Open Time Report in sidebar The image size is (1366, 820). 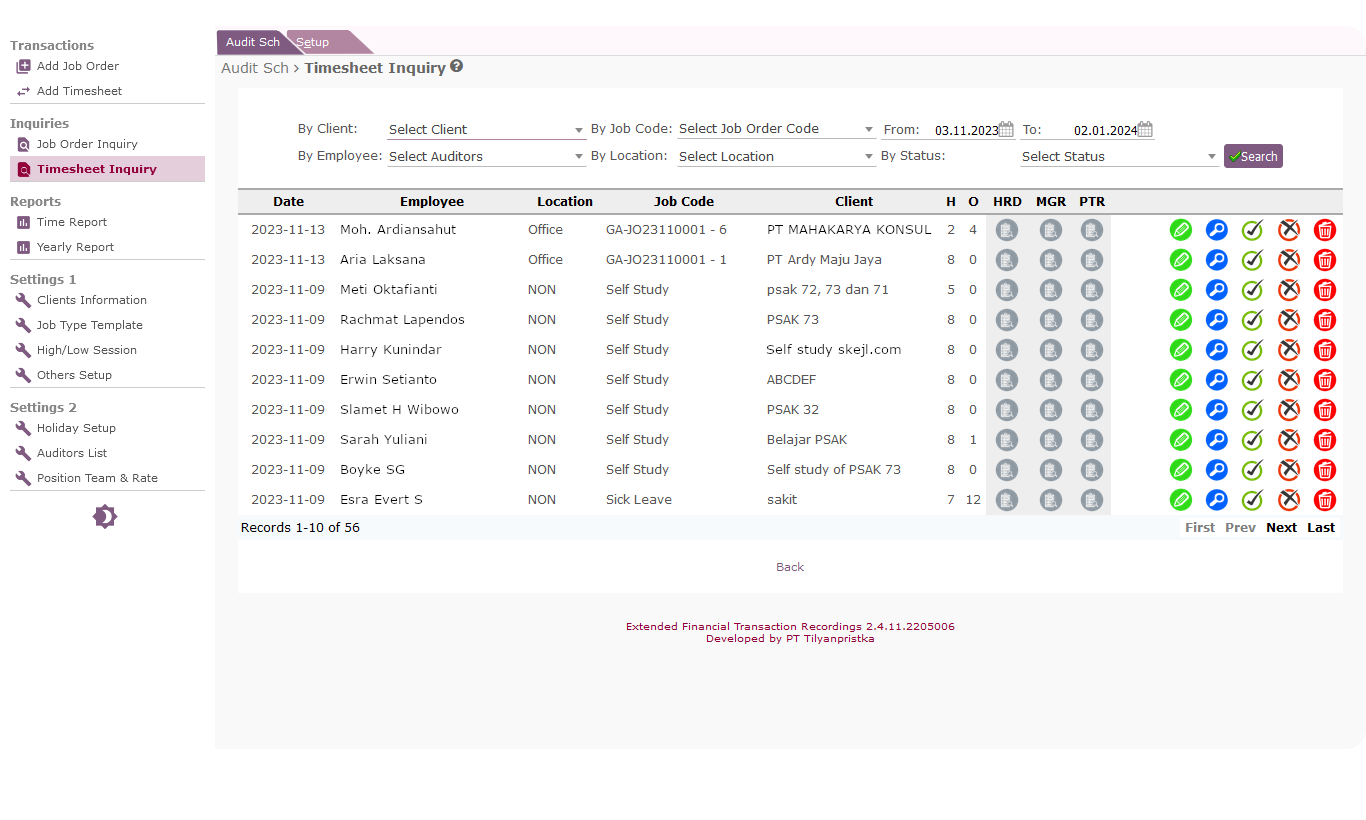pos(72,222)
